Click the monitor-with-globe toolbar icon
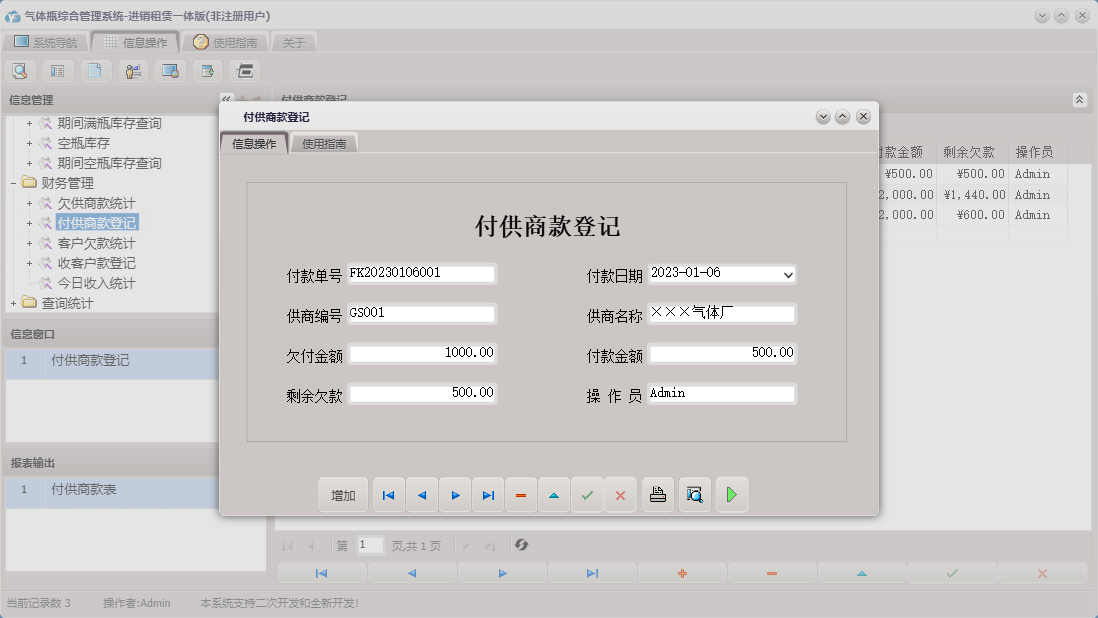 170,70
